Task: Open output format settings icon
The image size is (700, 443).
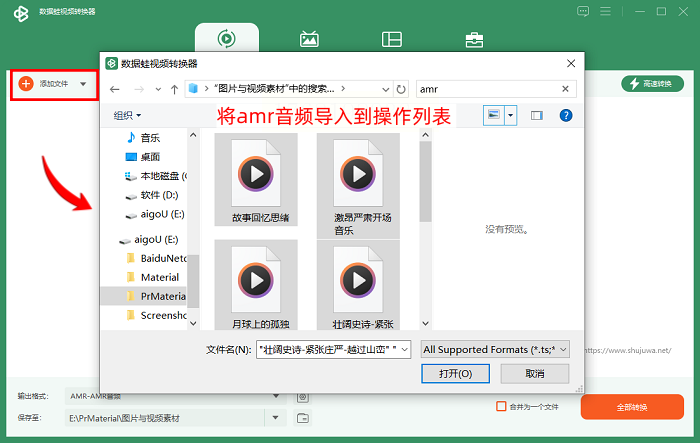Action: coord(303,397)
